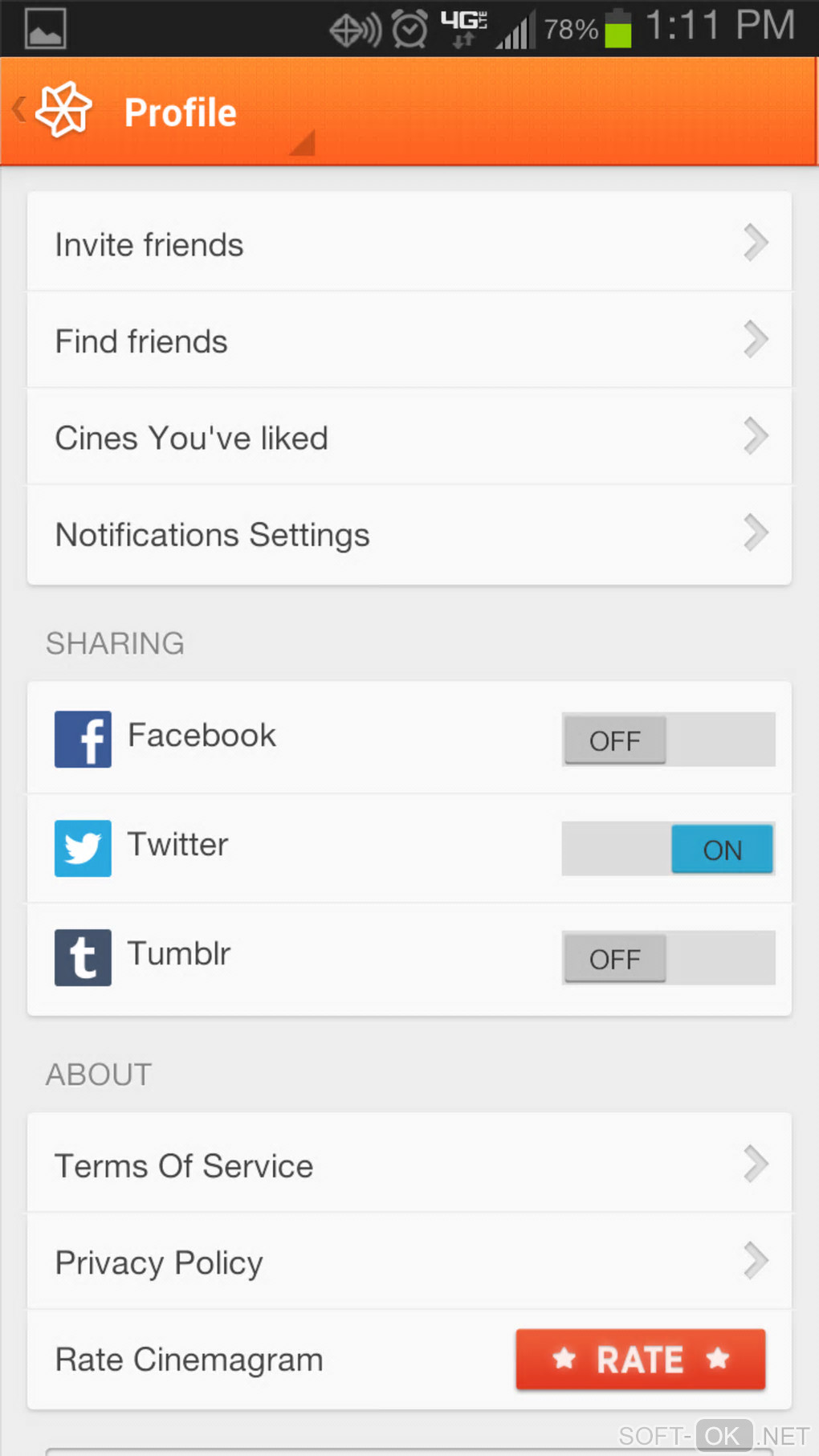Tap chevron next to Privacy Policy
819x1456 pixels.
[756, 1260]
